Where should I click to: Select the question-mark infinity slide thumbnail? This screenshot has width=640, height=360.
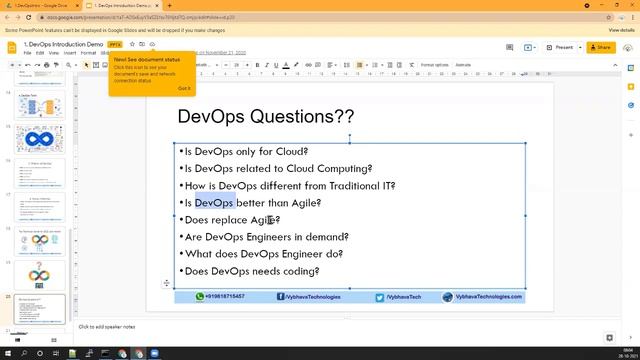40,275
